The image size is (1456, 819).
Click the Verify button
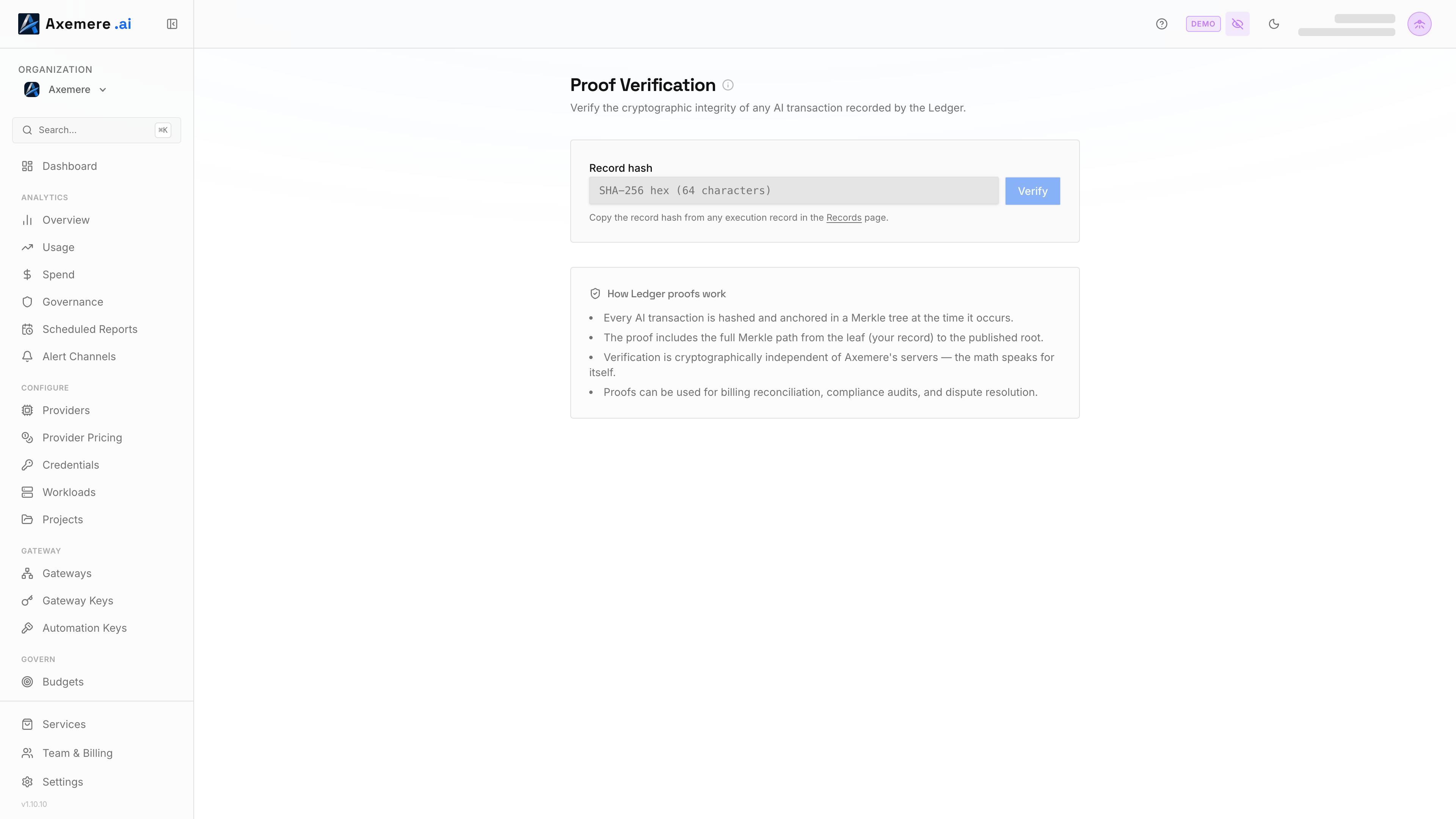pos(1032,191)
